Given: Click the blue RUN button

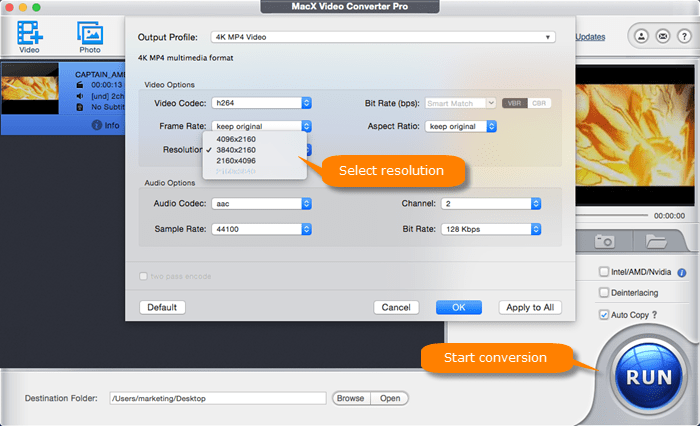Looking at the screenshot, I should click(649, 377).
